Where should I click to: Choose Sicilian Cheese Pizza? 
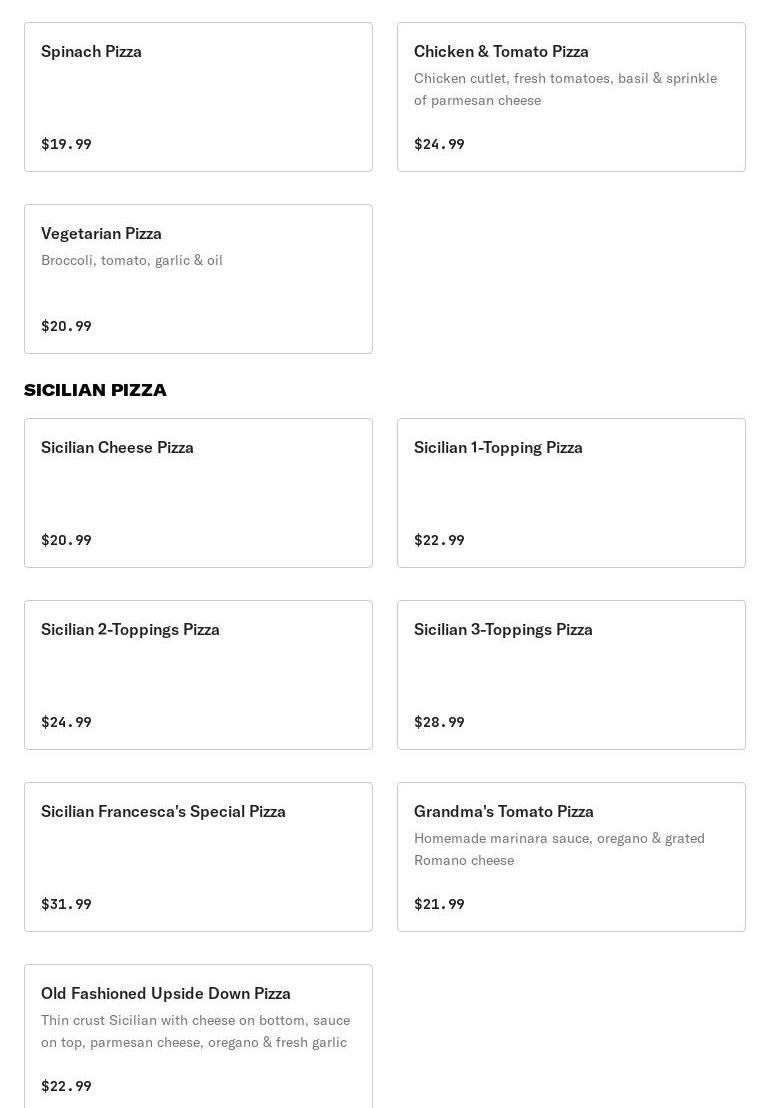click(x=199, y=493)
